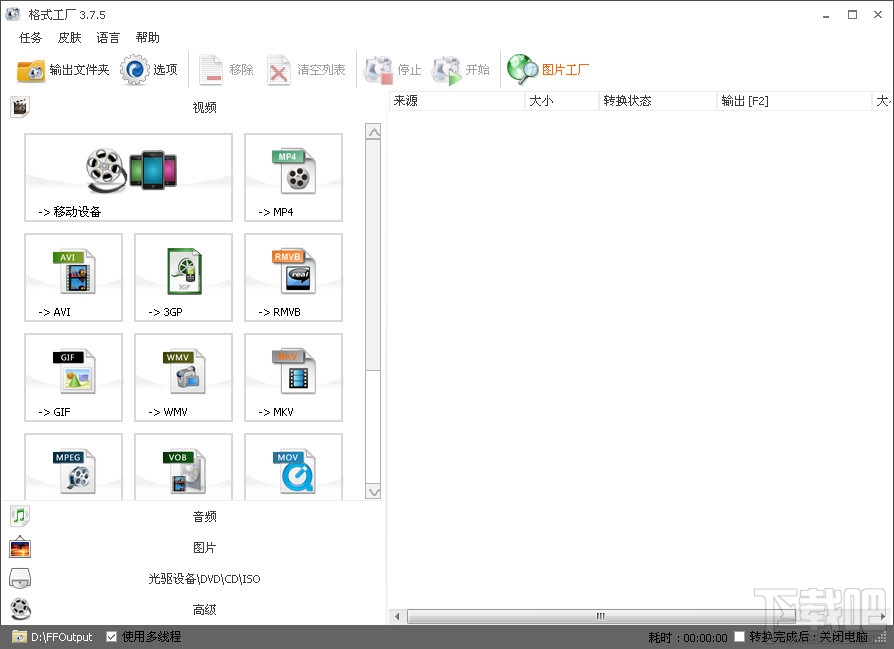Screen dimensions: 894x649
Task: Click 转换状态 status column header
Action: [x=658, y=101]
